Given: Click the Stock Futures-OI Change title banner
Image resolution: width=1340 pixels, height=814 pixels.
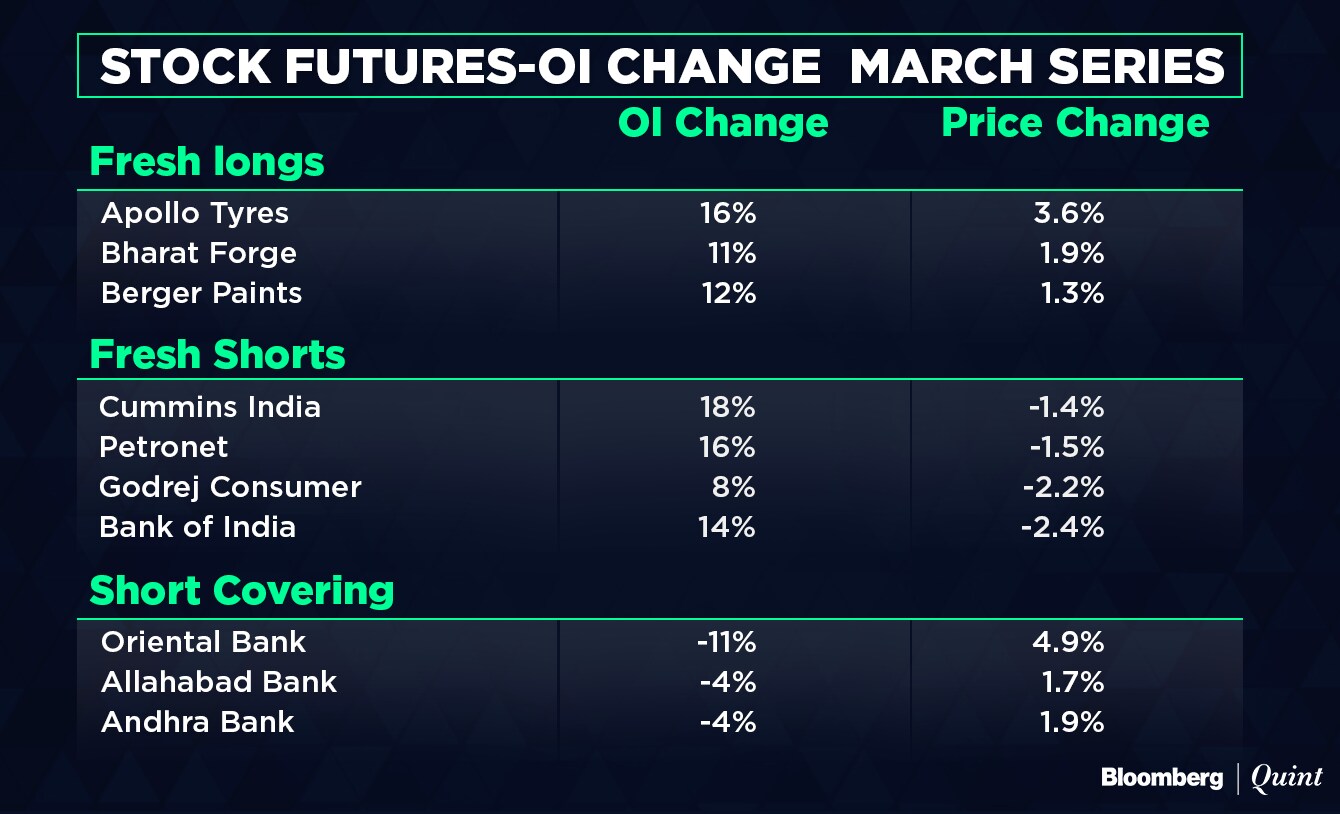Looking at the screenshot, I should [661, 66].
